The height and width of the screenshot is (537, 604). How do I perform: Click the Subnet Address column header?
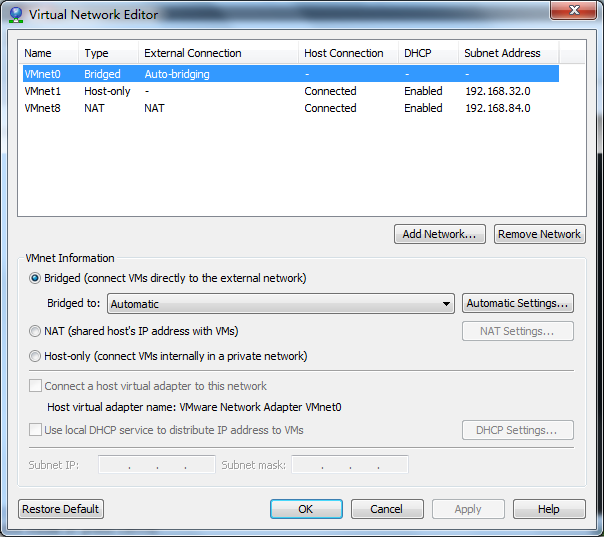coord(508,53)
